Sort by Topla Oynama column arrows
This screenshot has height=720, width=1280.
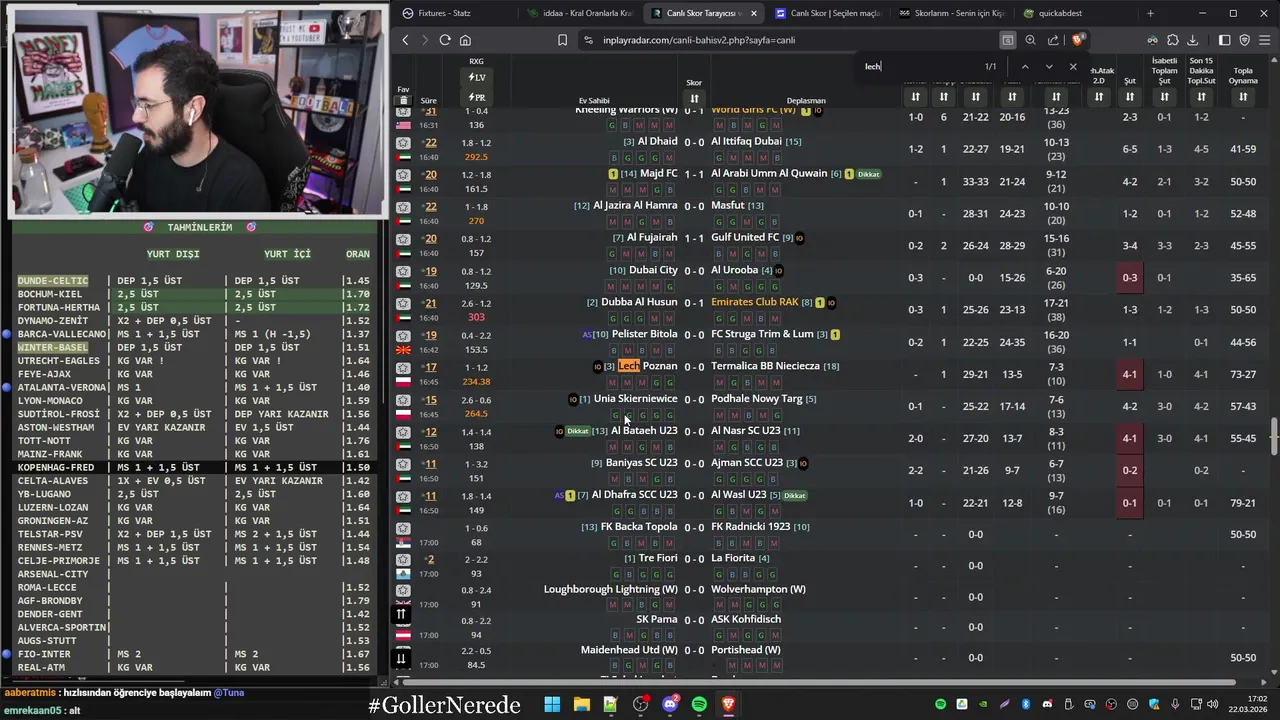1243,97
